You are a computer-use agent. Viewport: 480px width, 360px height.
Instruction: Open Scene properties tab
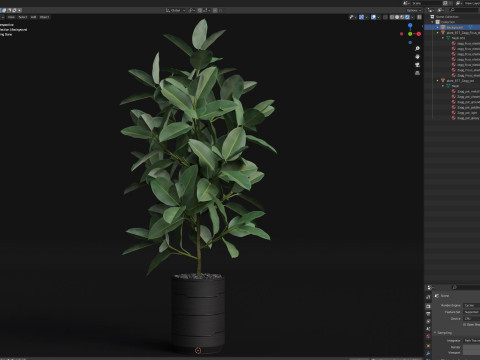click(428, 329)
